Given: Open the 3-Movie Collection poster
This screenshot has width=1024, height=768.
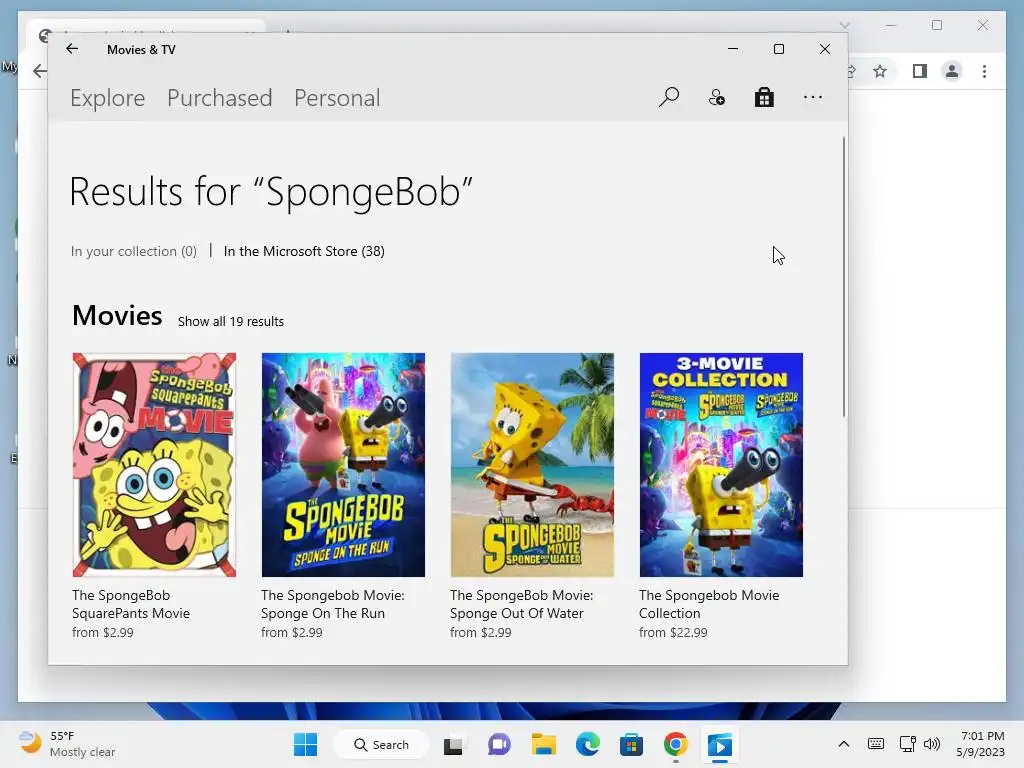Looking at the screenshot, I should point(721,465).
